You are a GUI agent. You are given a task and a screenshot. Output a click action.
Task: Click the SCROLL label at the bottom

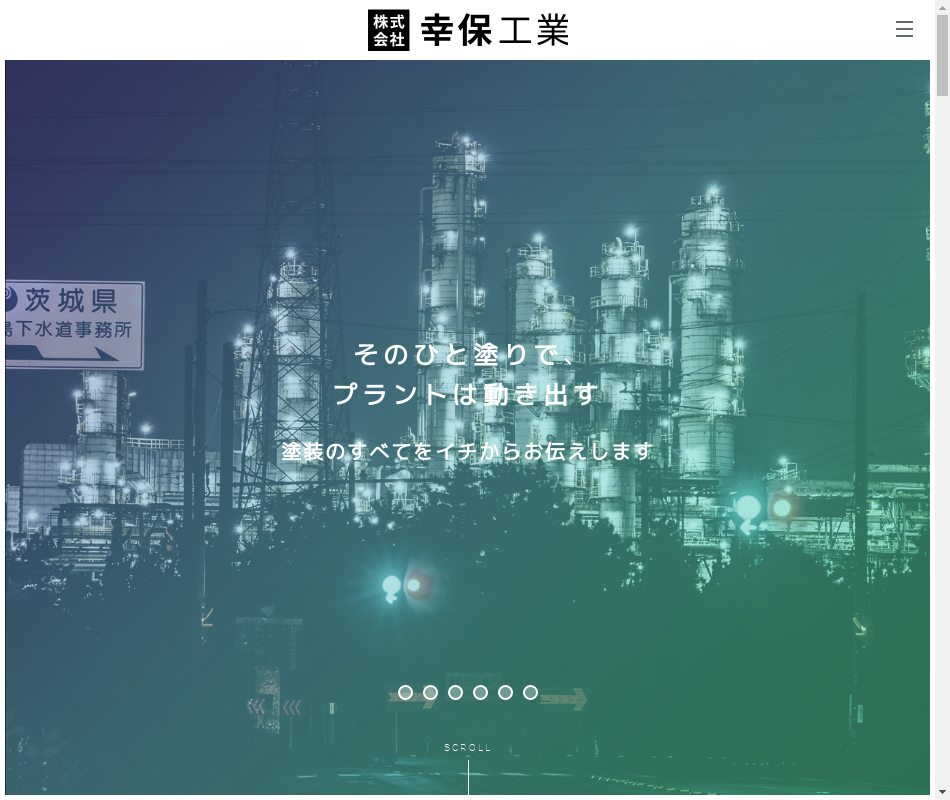468,747
